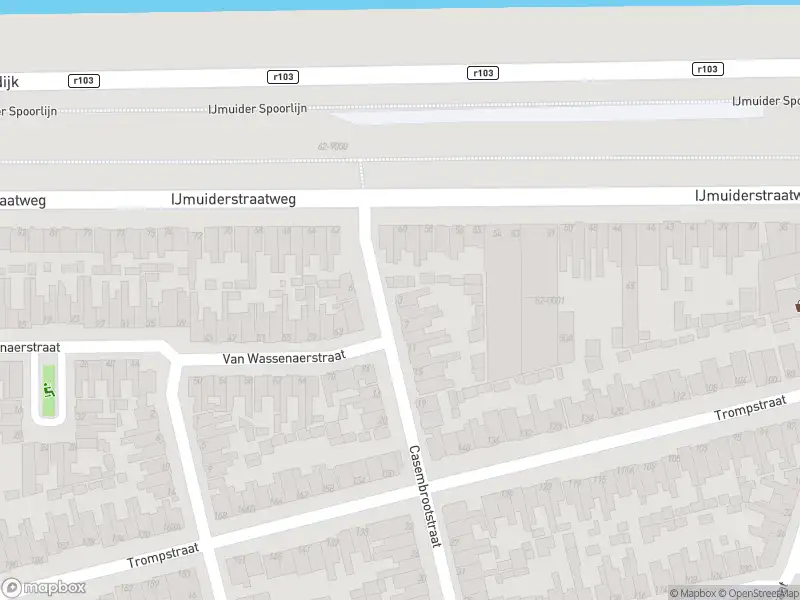The width and height of the screenshot is (800, 600).
Task: Click the brown shop basket icon
Action: click(797, 306)
